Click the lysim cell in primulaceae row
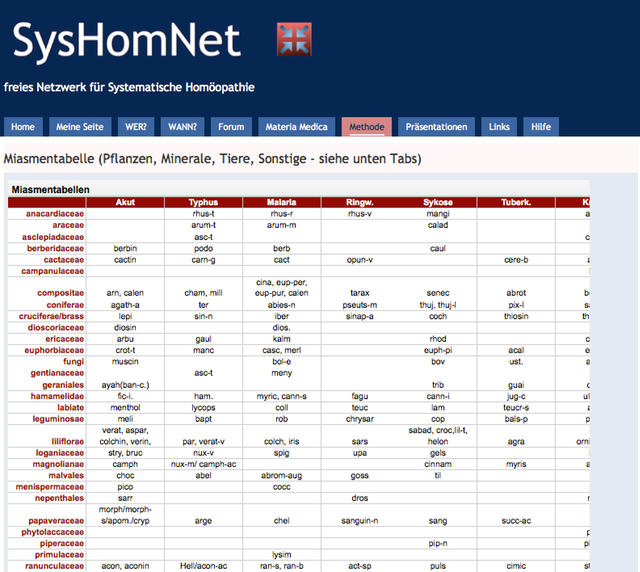640x572 pixels. tap(282, 554)
